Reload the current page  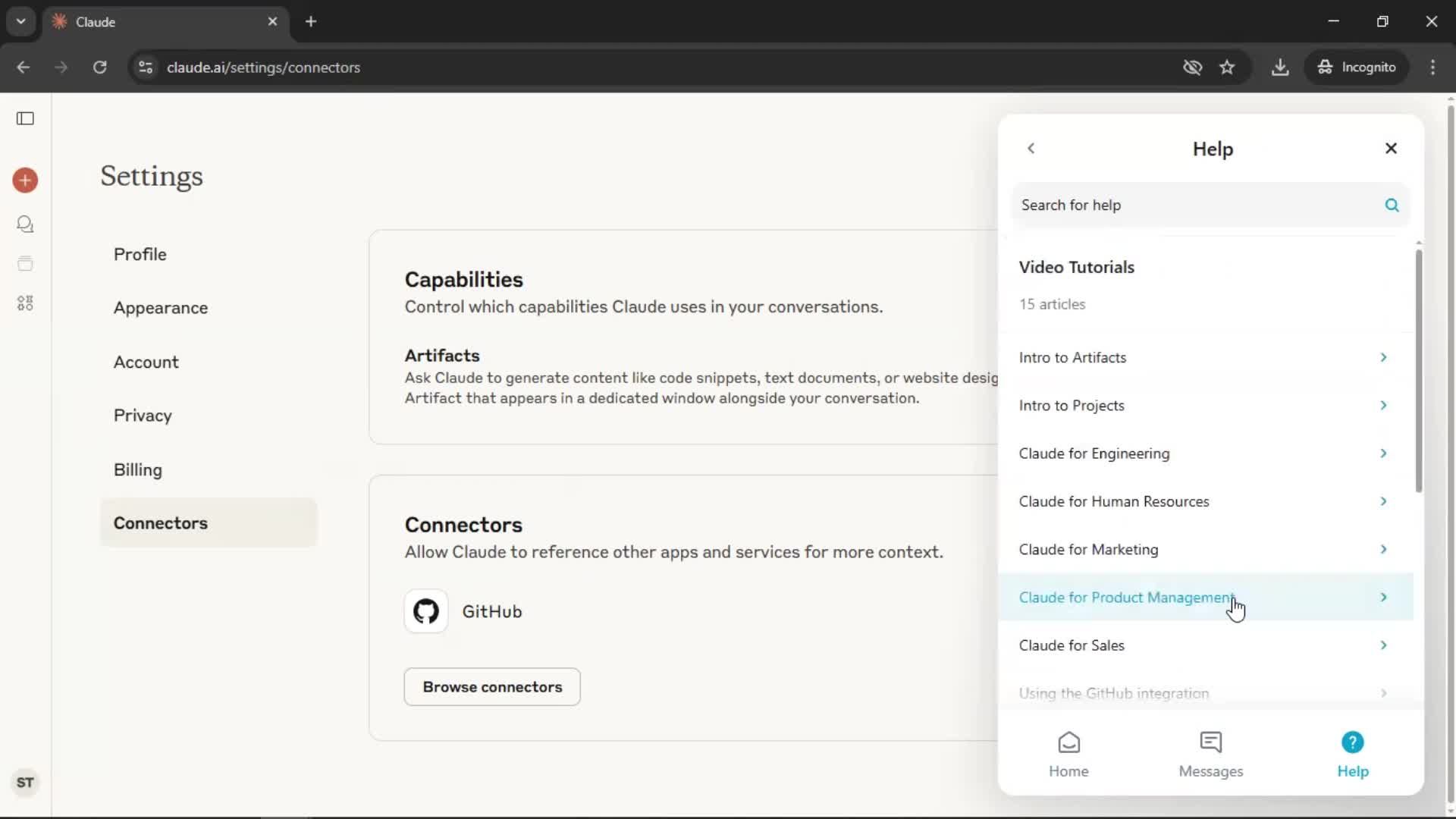100,67
